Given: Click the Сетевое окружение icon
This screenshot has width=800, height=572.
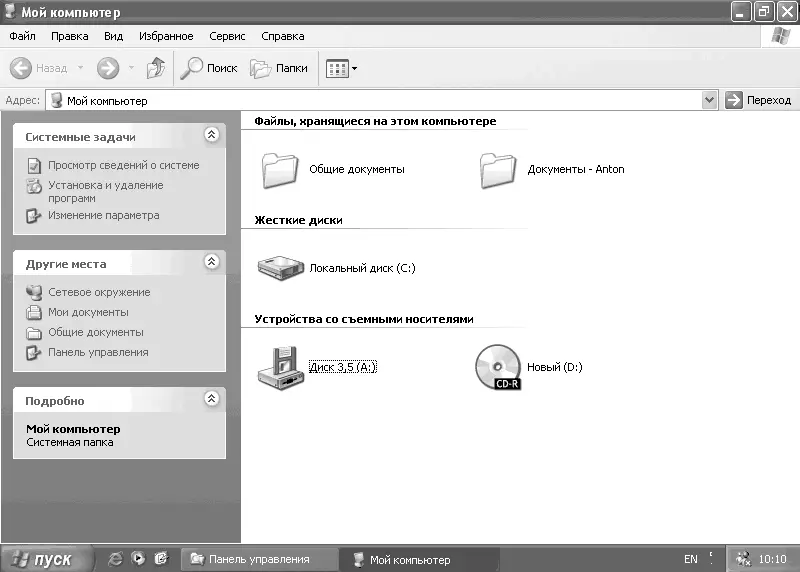Looking at the screenshot, I should point(34,292).
